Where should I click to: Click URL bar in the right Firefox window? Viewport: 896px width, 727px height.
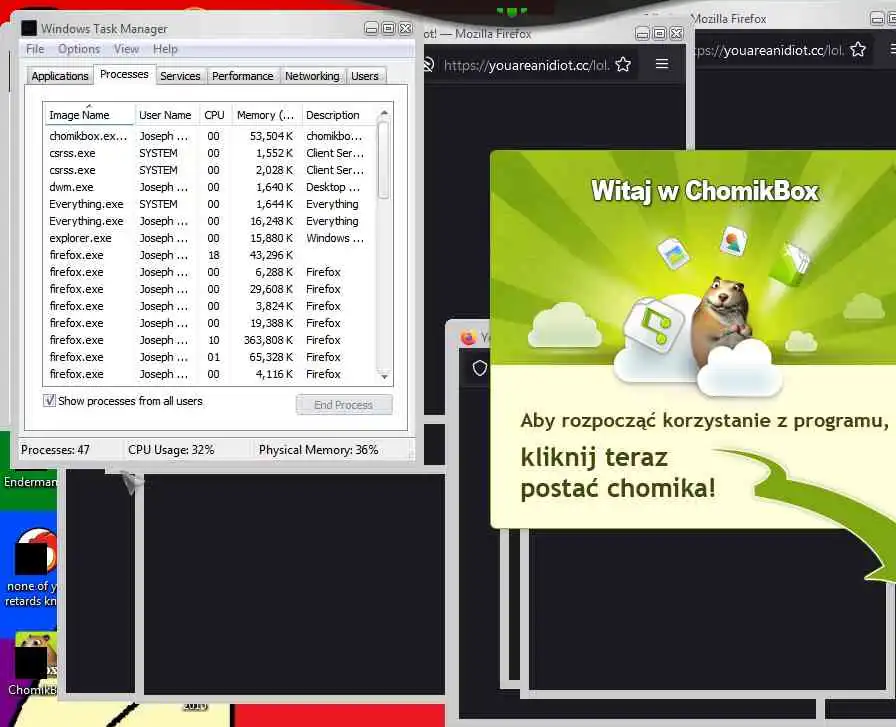coord(769,50)
